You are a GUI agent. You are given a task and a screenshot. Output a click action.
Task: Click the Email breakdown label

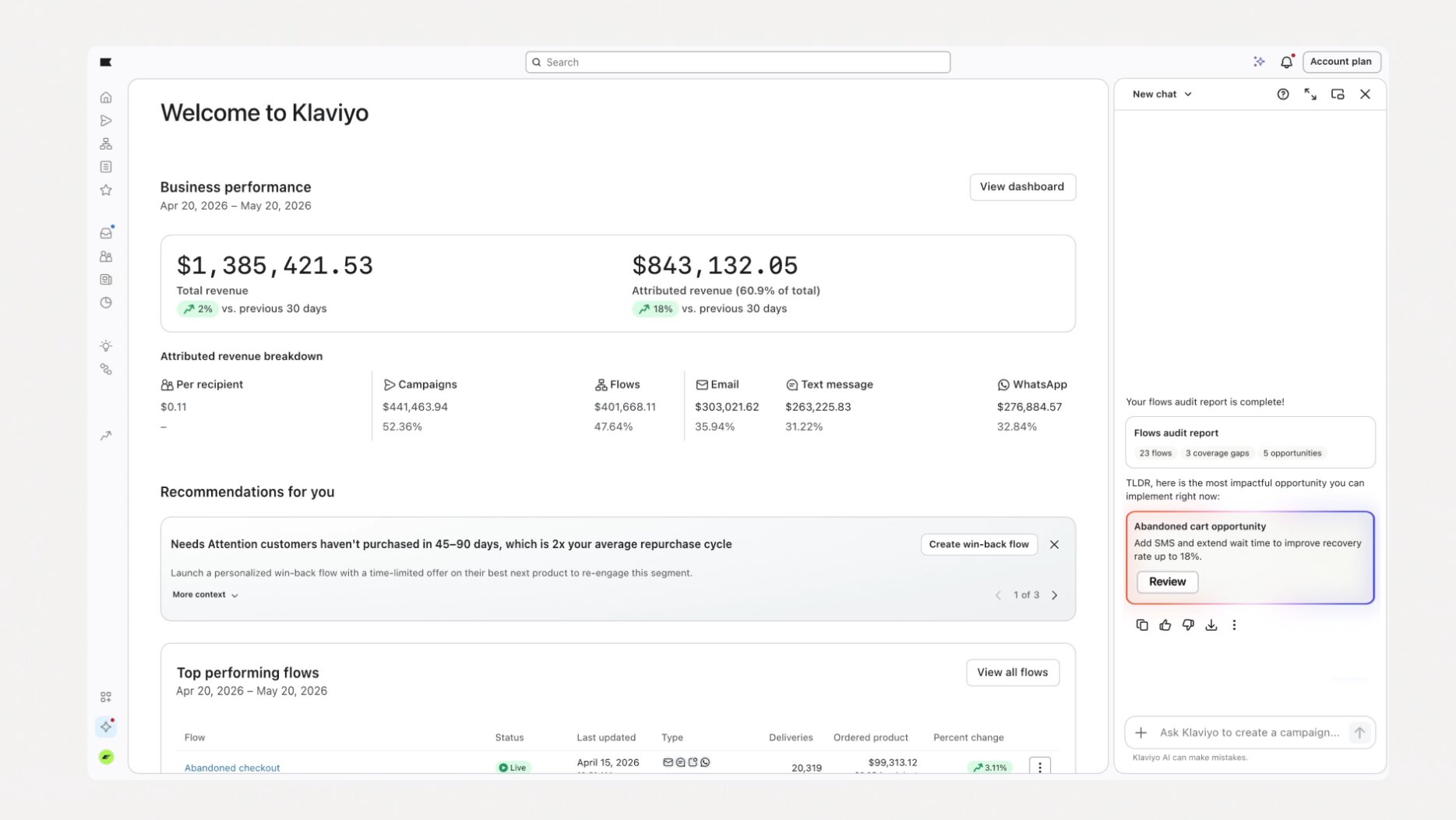[717, 385]
